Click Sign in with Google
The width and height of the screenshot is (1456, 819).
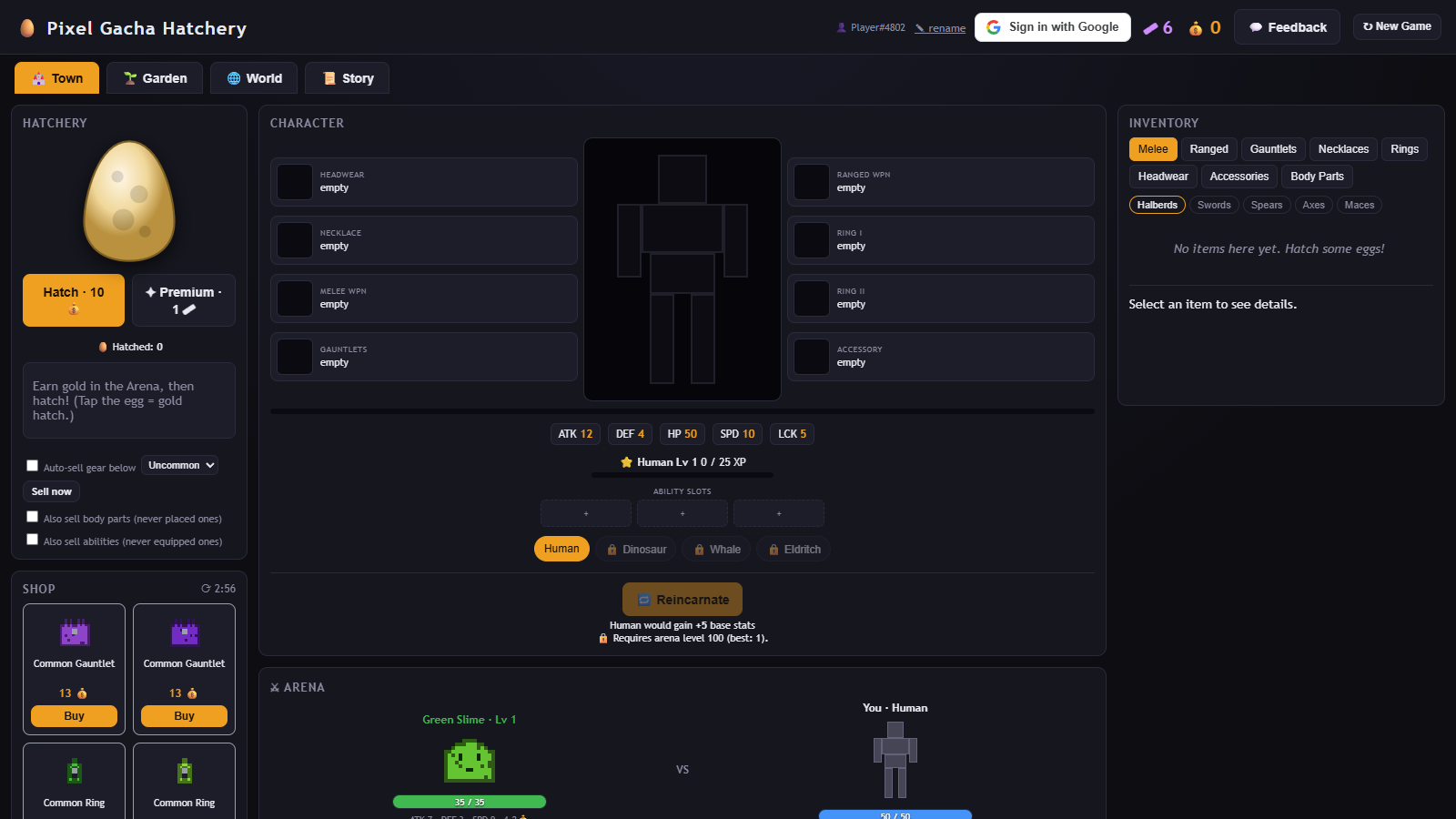click(x=1053, y=27)
